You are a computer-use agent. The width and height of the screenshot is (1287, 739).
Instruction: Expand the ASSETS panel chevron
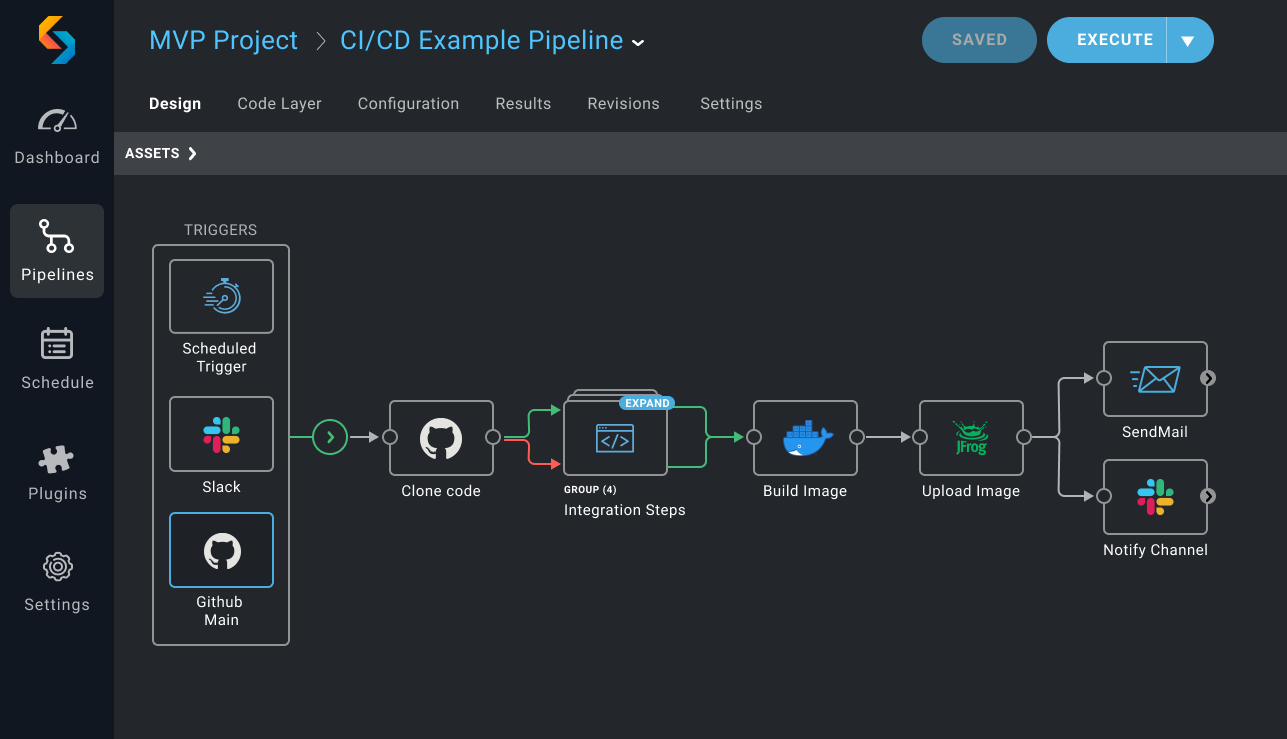(192, 153)
